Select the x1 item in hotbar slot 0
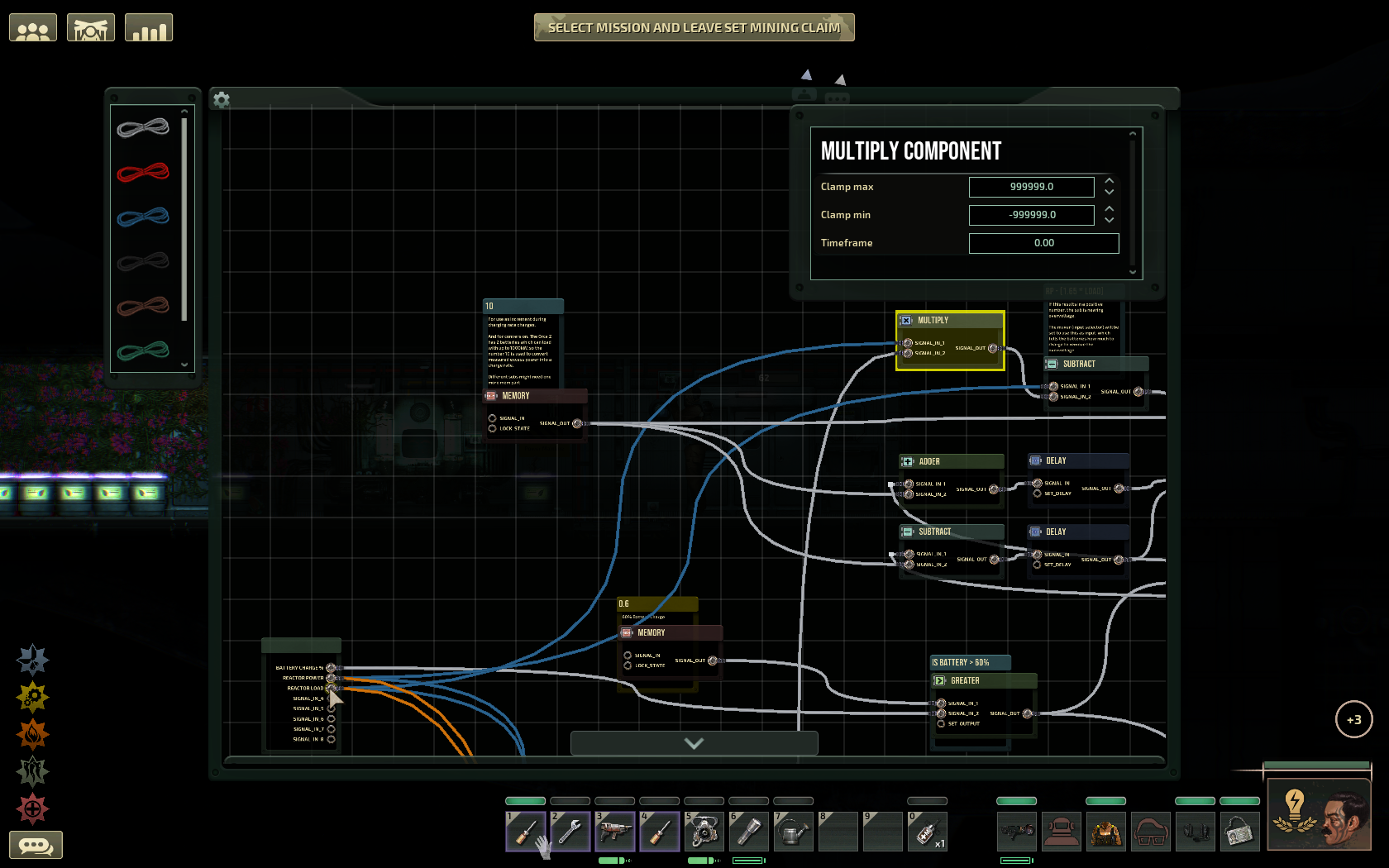 (x=928, y=831)
